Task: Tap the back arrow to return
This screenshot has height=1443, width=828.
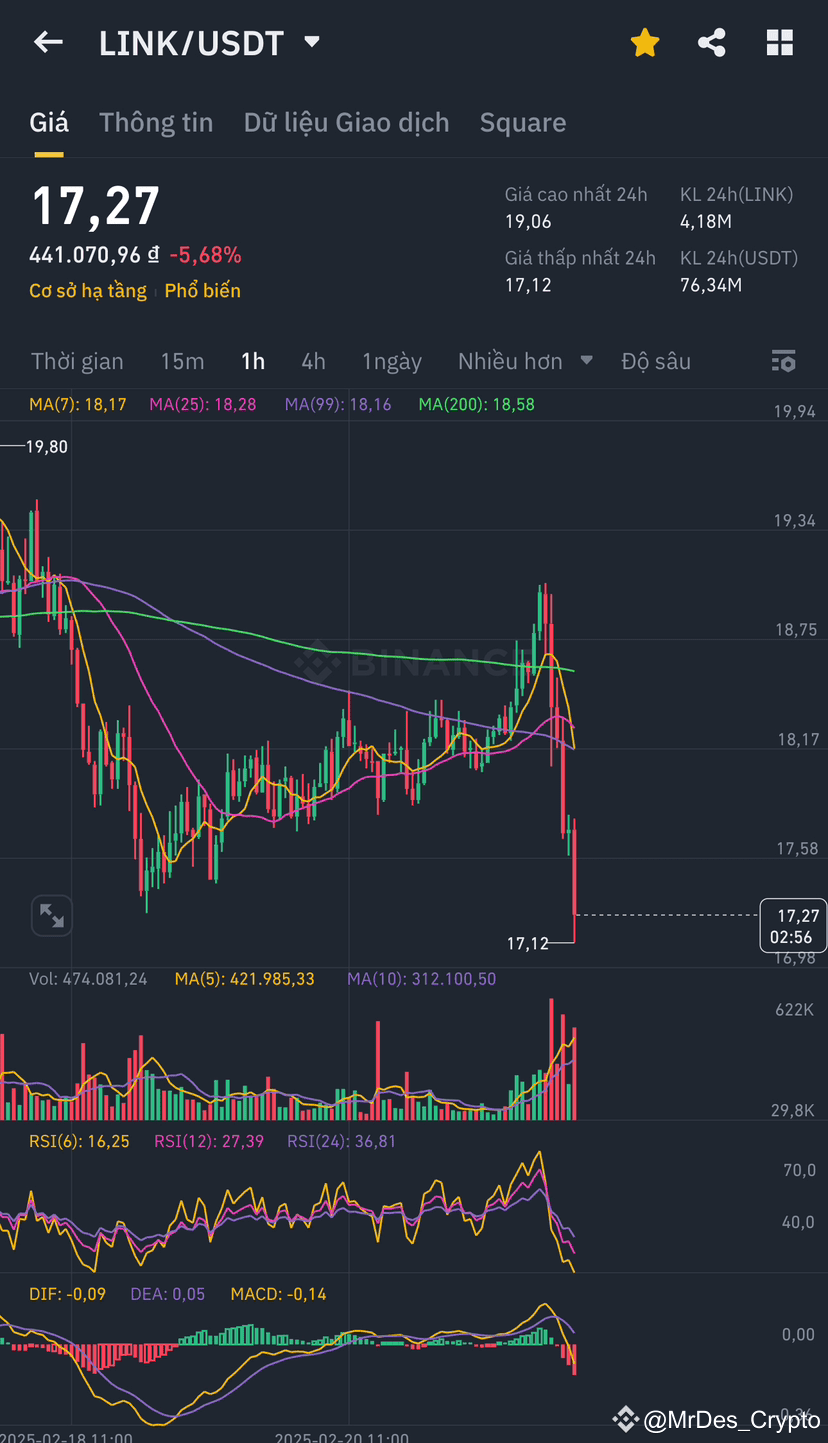Action: click(x=48, y=42)
